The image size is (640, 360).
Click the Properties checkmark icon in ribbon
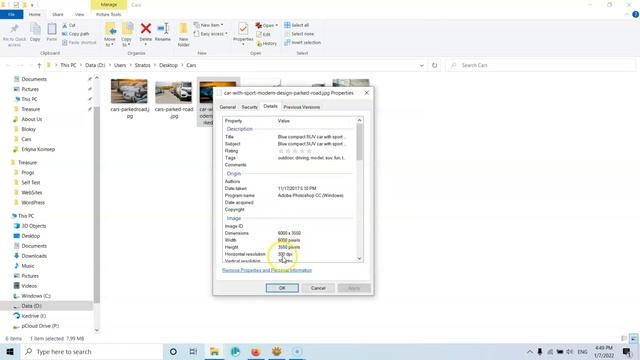tap(243, 29)
